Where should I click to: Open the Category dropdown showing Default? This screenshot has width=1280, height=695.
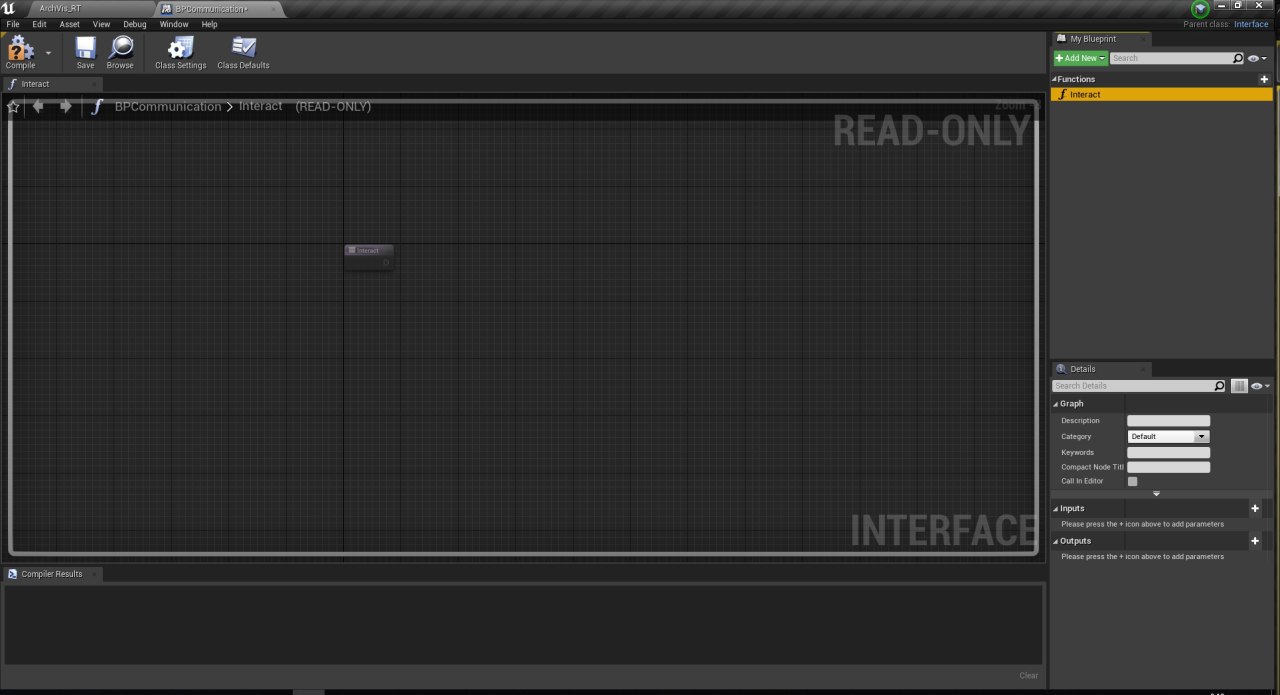(x=1169, y=437)
